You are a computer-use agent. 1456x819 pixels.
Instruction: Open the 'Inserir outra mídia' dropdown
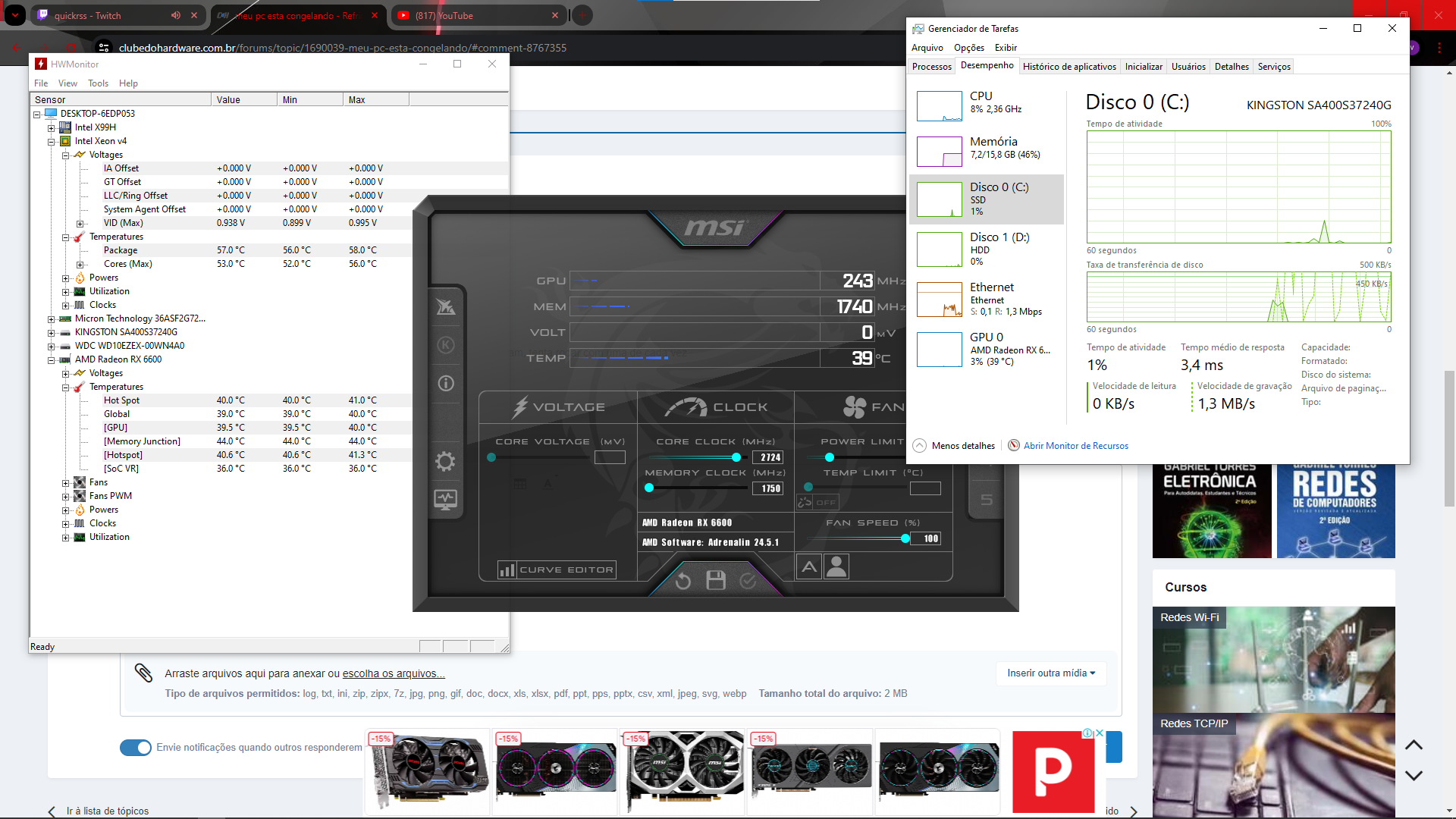1051,673
